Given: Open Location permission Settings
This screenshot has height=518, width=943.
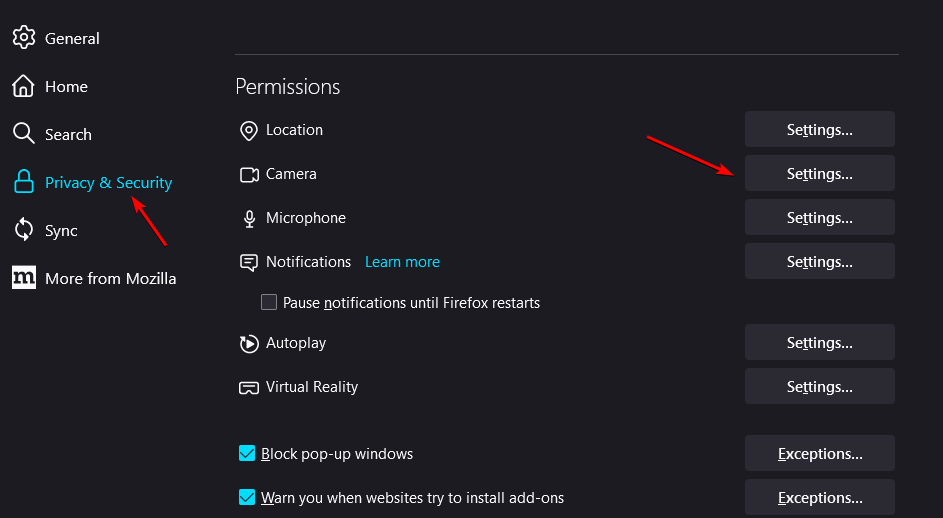Looking at the screenshot, I should (819, 130).
